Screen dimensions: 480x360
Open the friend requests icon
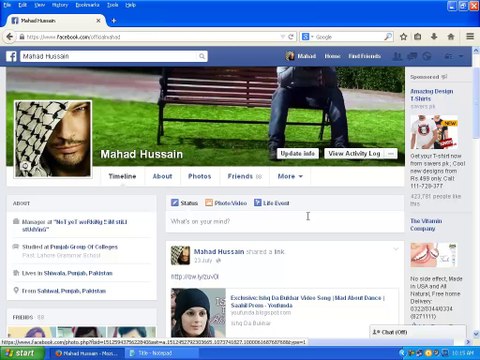point(397,56)
